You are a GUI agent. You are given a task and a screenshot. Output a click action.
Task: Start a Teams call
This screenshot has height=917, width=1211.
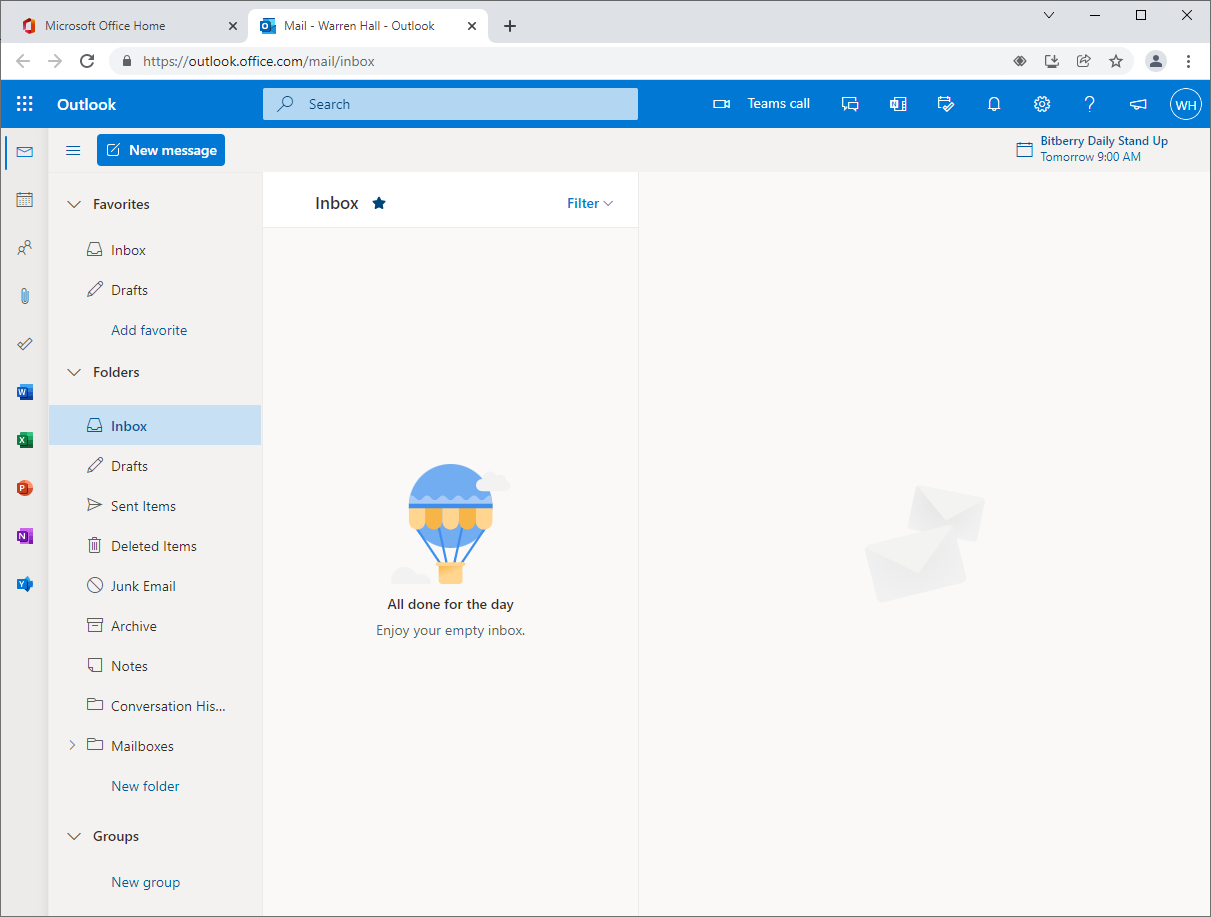click(761, 104)
